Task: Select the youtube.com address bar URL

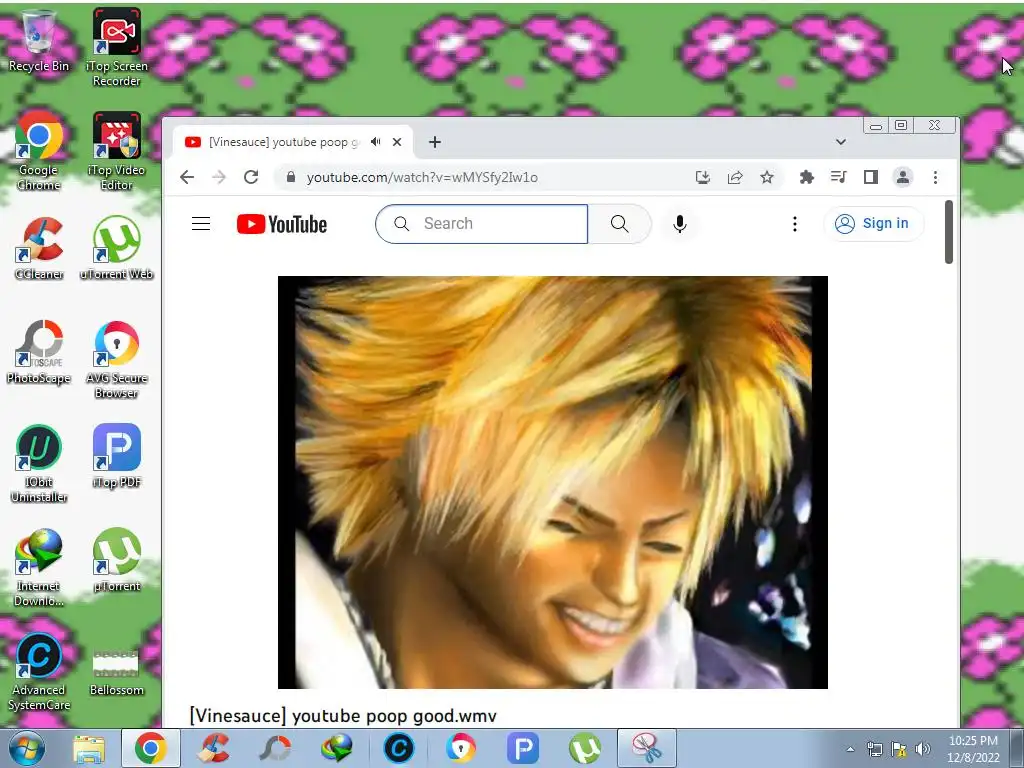Action: click(x=422, y=178)
